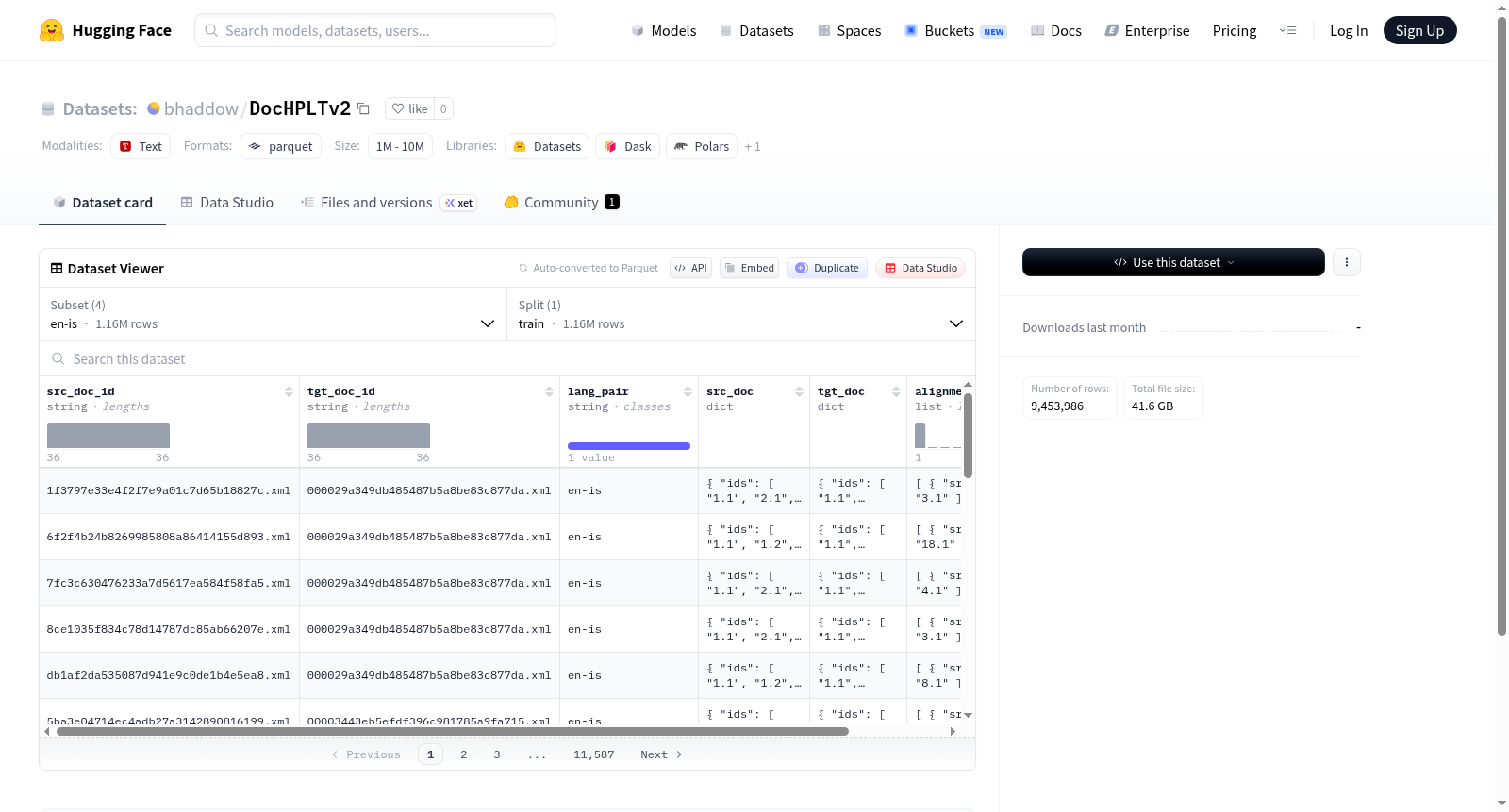Screen dimensions: 1509x812
Task: Go to page 3 of results
Action: pyautogui.click(x=497, y=754)
